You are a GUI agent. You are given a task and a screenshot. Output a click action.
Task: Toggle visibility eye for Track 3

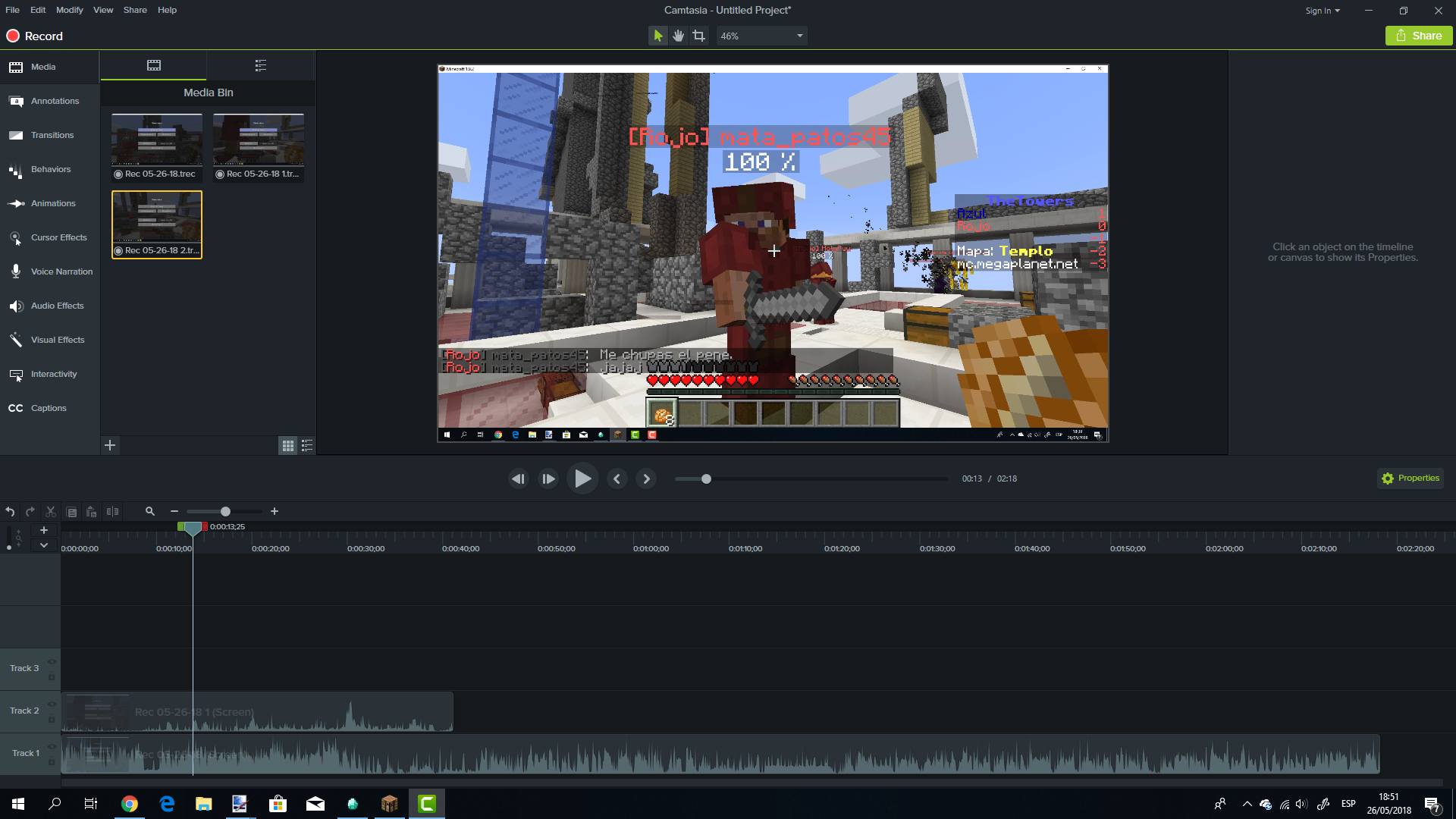pos(52,661)
